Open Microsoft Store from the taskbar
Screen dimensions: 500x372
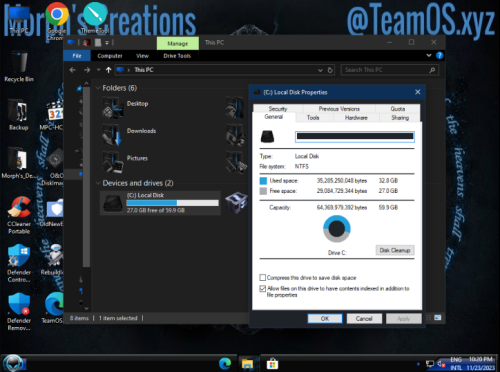coord(272,363)
